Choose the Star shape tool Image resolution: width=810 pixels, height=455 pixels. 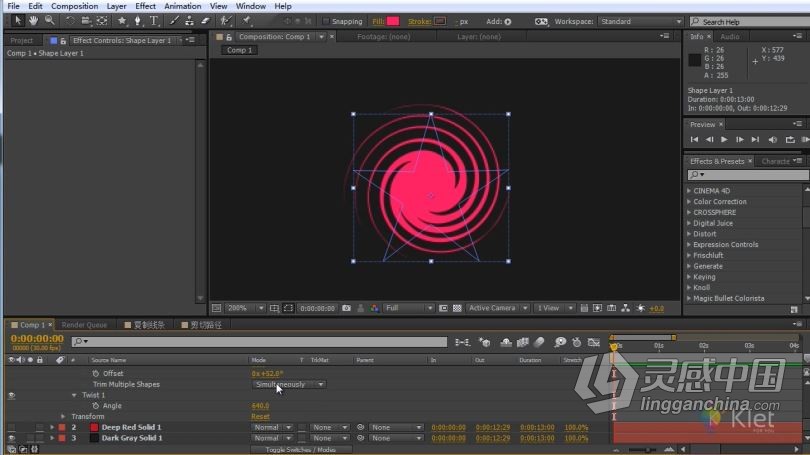122,21
